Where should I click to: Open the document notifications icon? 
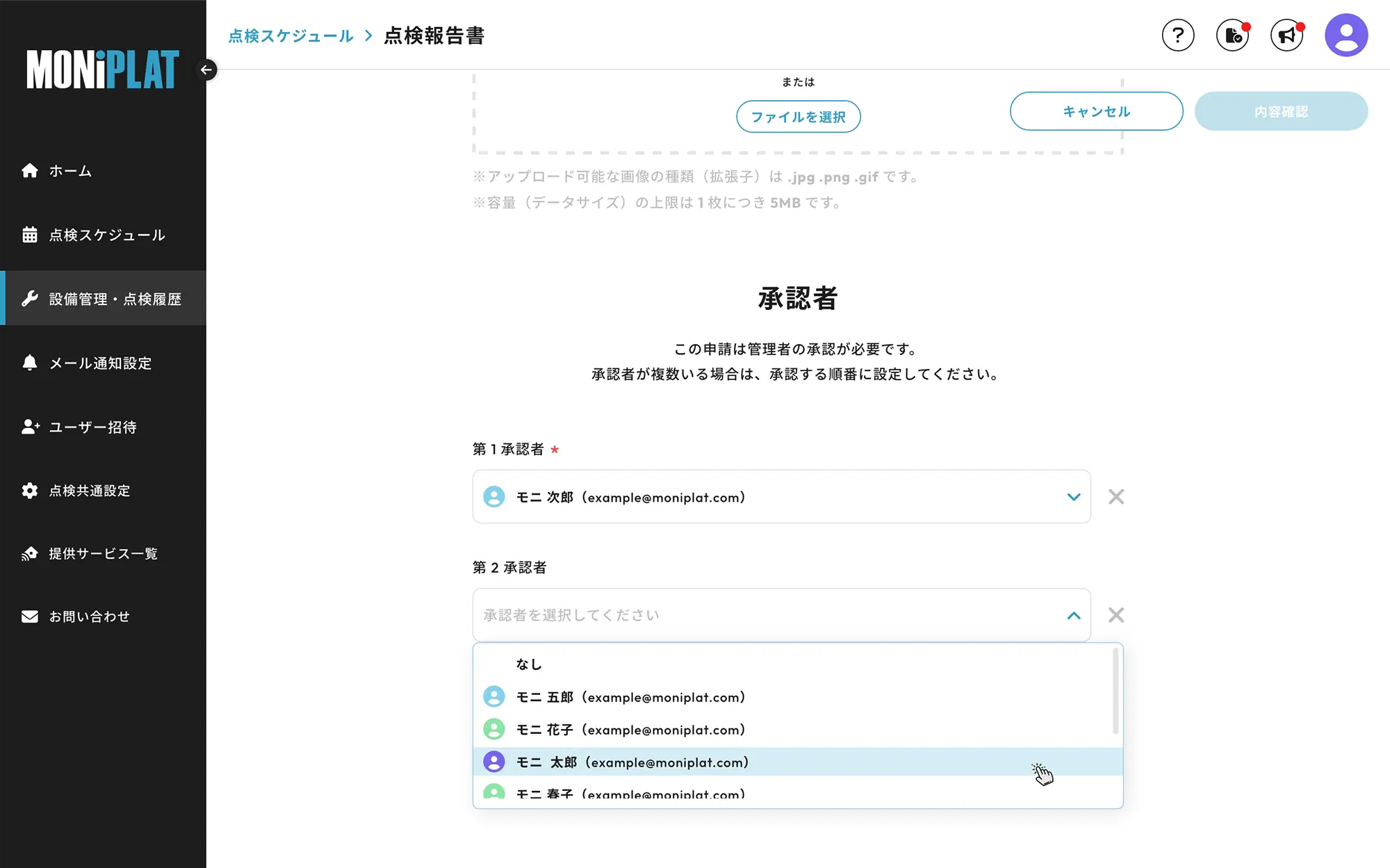pos(1232,35)
